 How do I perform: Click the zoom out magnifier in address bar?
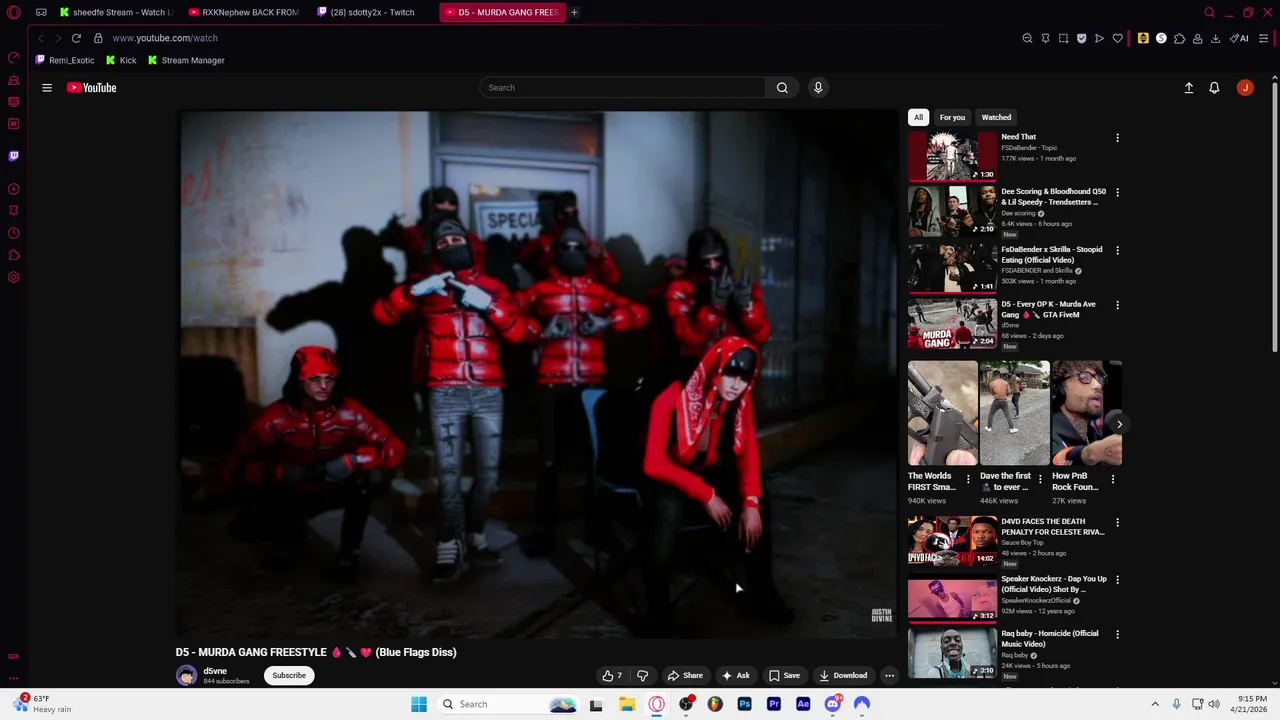point(1027,38)
